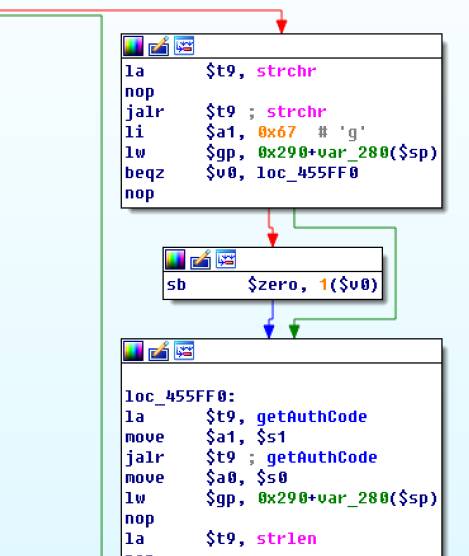
Task: Click the color icon on the loc_455FF0 block
Action: click(x=133, y=351)
